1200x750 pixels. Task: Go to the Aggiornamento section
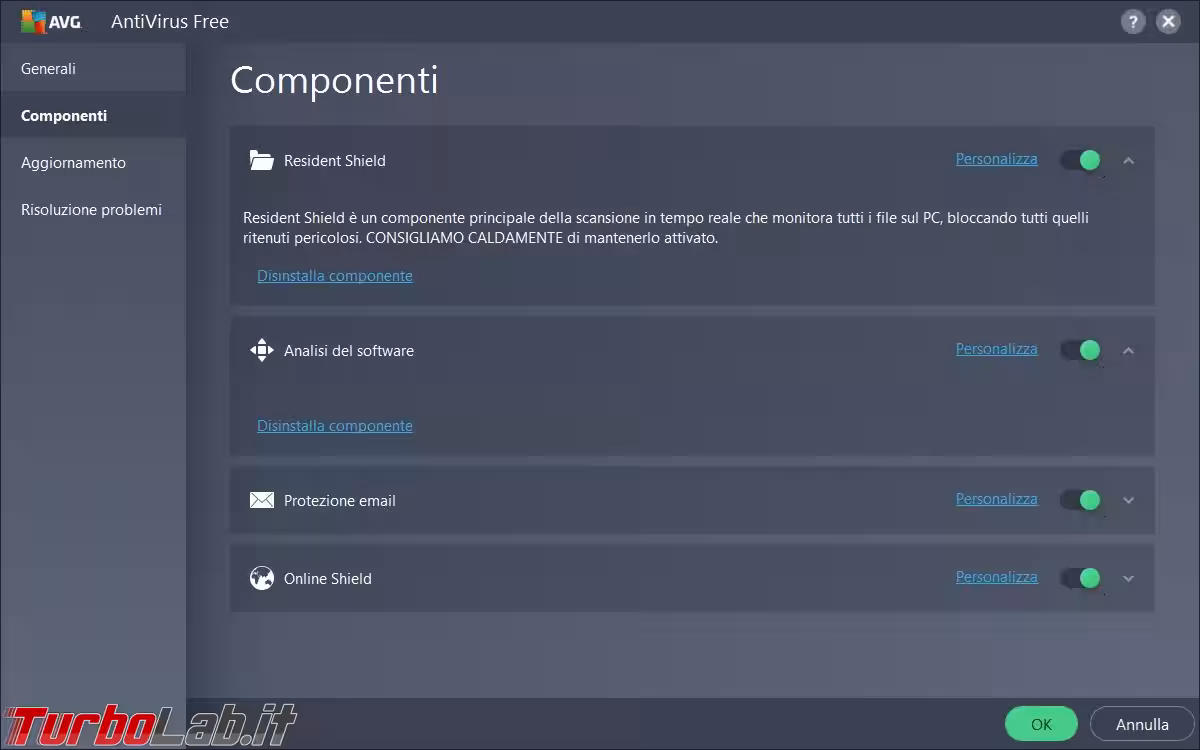(x=73, y=163)
